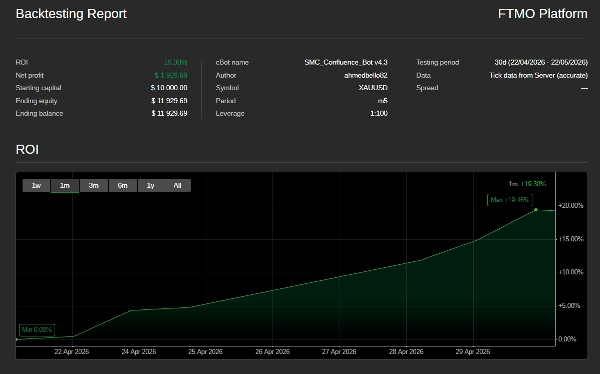Click the FTMO Platform title

tap(543, 14)
